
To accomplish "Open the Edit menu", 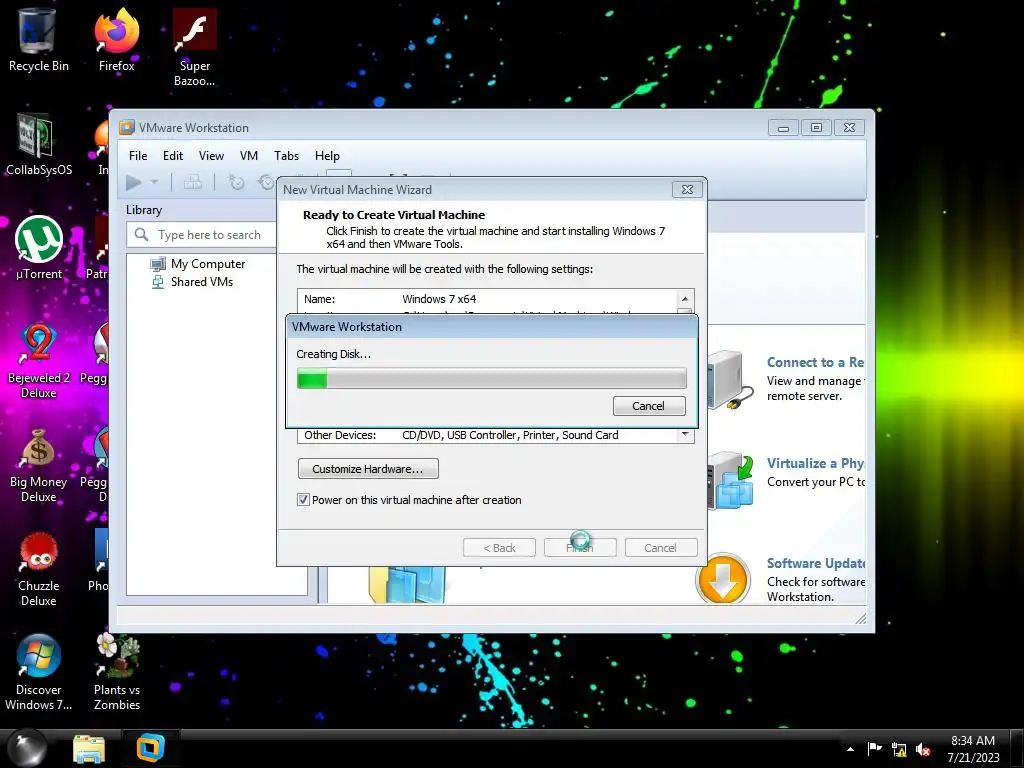I will coord(173,155).
